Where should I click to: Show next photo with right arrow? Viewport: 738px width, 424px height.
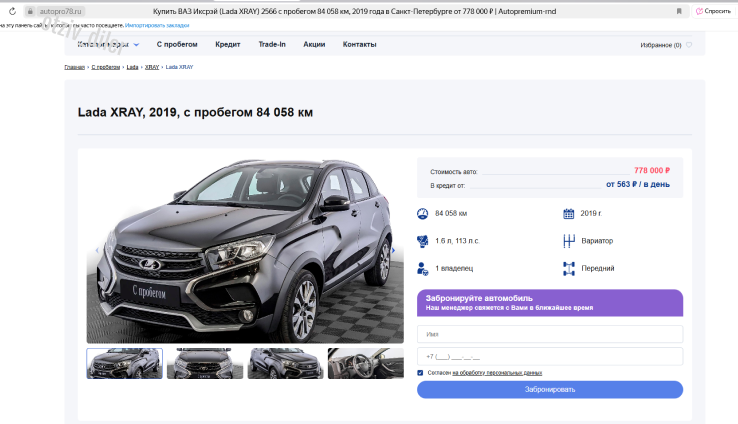coord(393,250)
